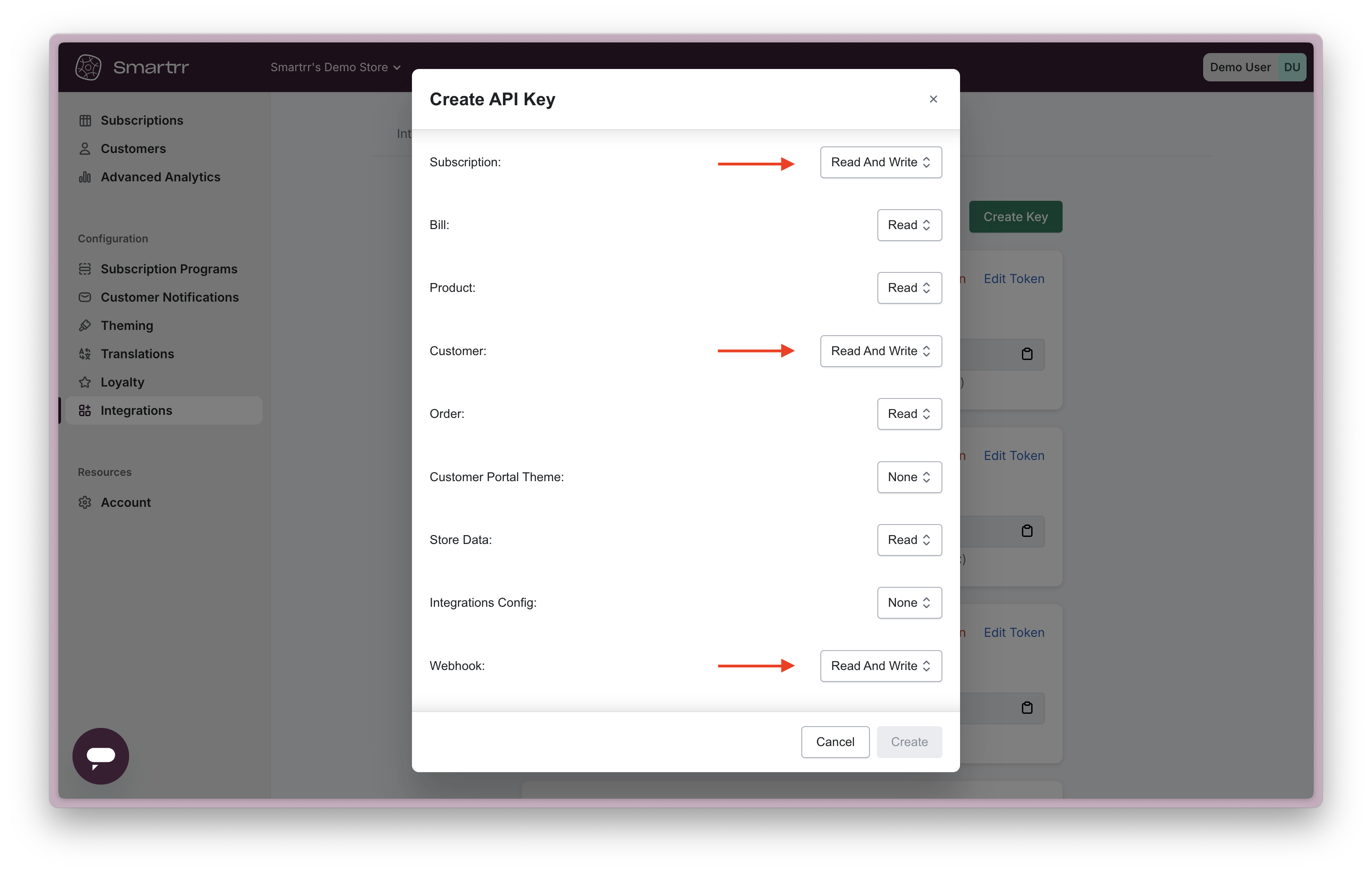Click the Smartrr logo icon
Screen dimensions: 1372x873
pyautogui.click(x=88, y=67)
